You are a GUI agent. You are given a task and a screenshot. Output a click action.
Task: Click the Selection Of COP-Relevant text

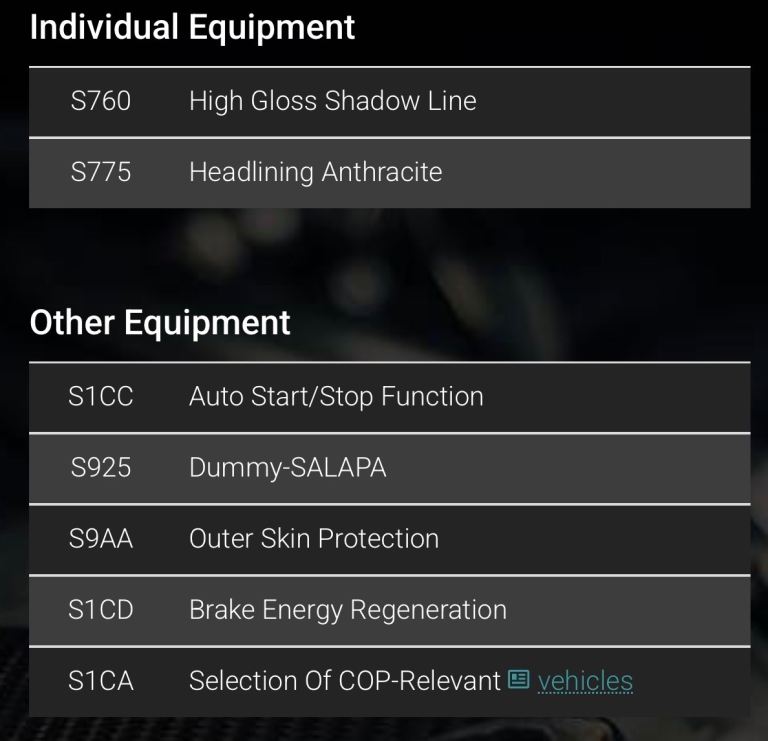pyautogui.click(x=344, y=682)
